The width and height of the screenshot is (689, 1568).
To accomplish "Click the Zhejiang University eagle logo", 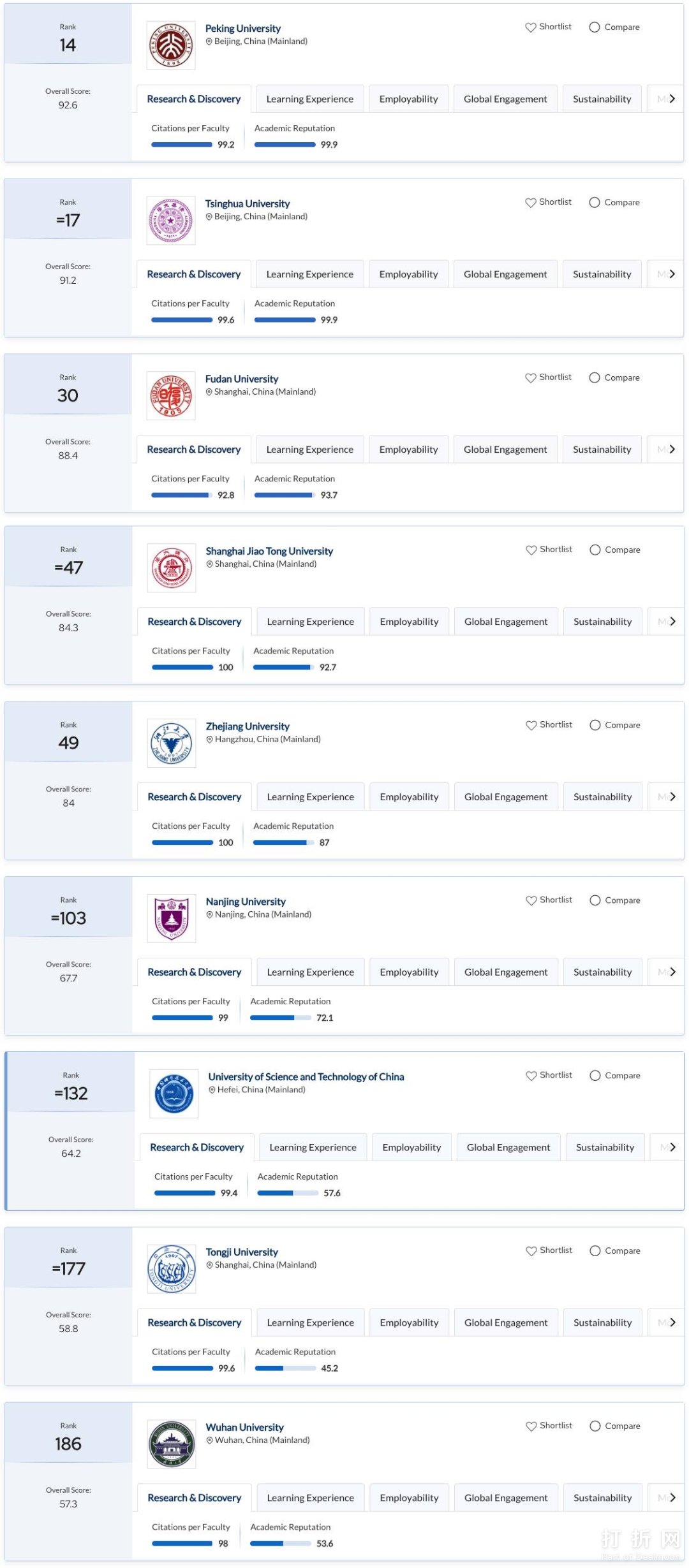I will coord(170,744).
